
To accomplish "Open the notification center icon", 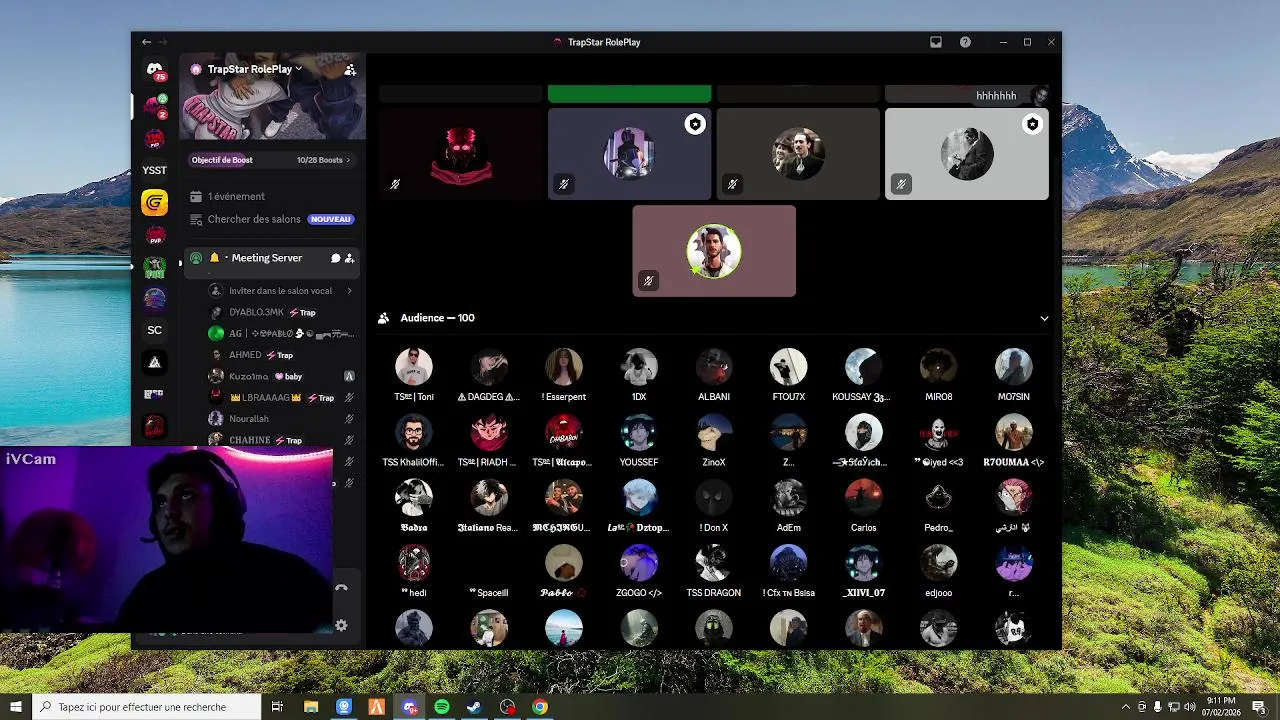I will point(1259,707).
